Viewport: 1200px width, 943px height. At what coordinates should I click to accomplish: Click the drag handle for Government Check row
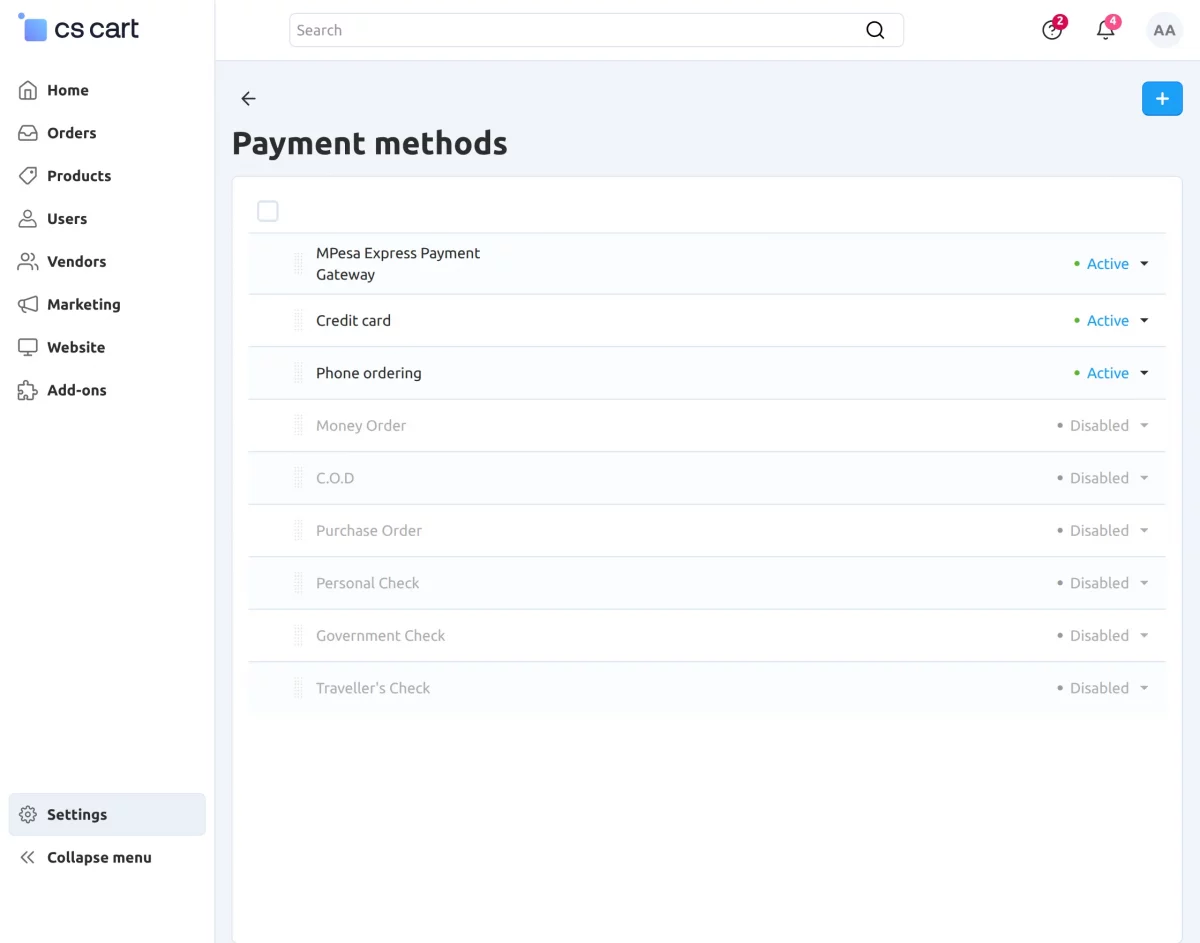(298, 636)
